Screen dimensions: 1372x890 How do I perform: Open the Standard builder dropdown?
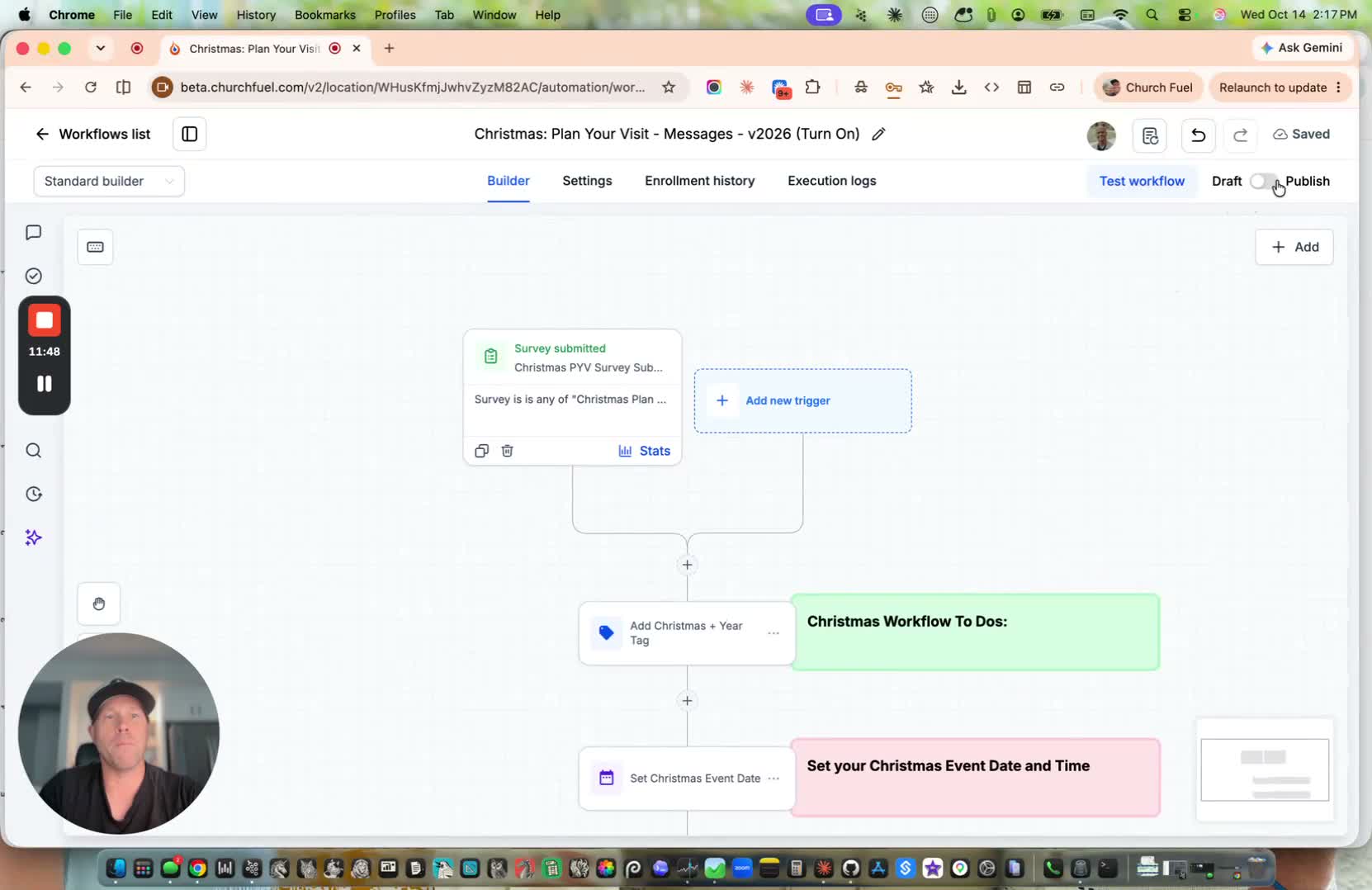(x=109, y=181)
